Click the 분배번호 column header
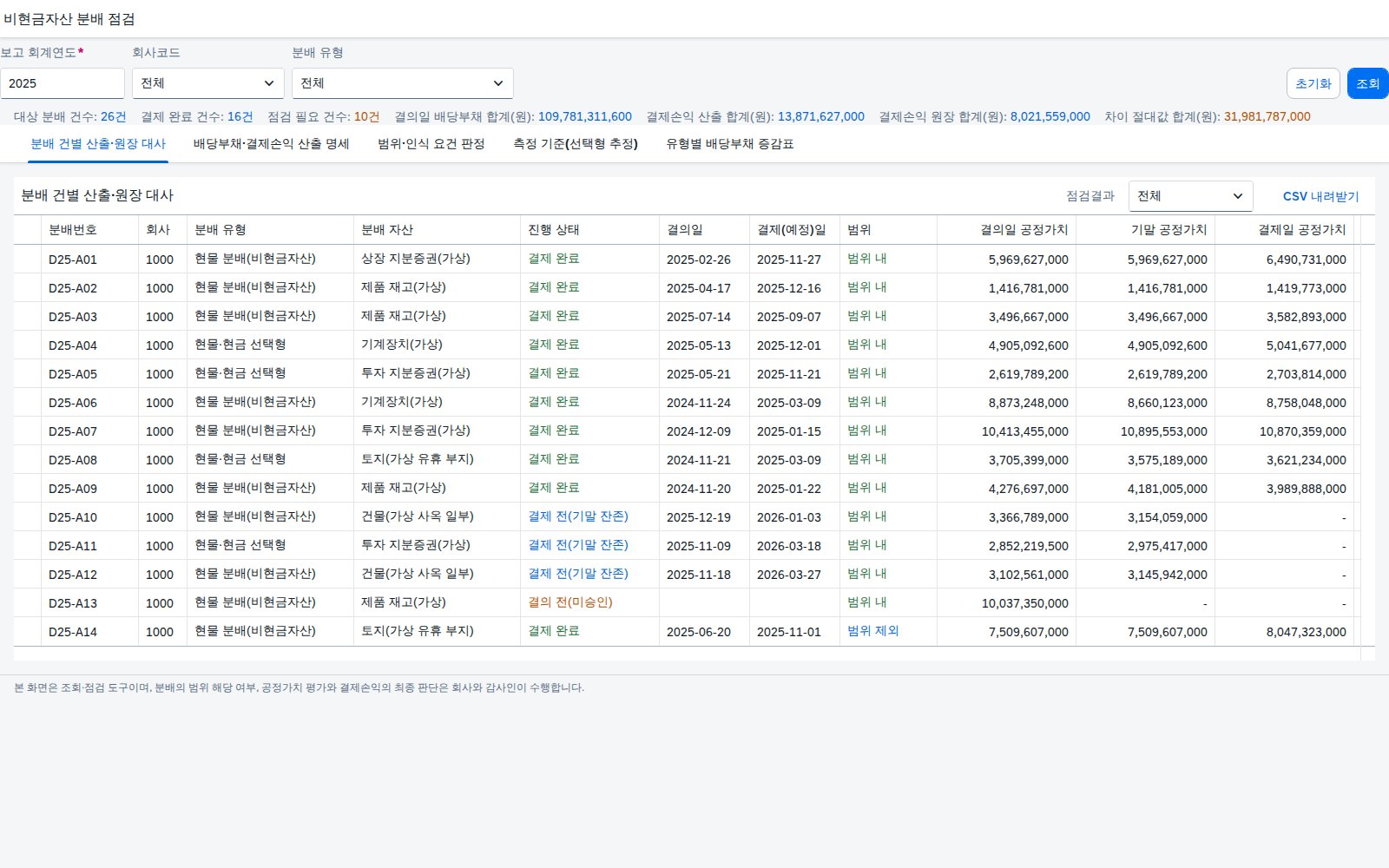Image resolution: width=1389 pixels, height=868 pixels. 89,230
